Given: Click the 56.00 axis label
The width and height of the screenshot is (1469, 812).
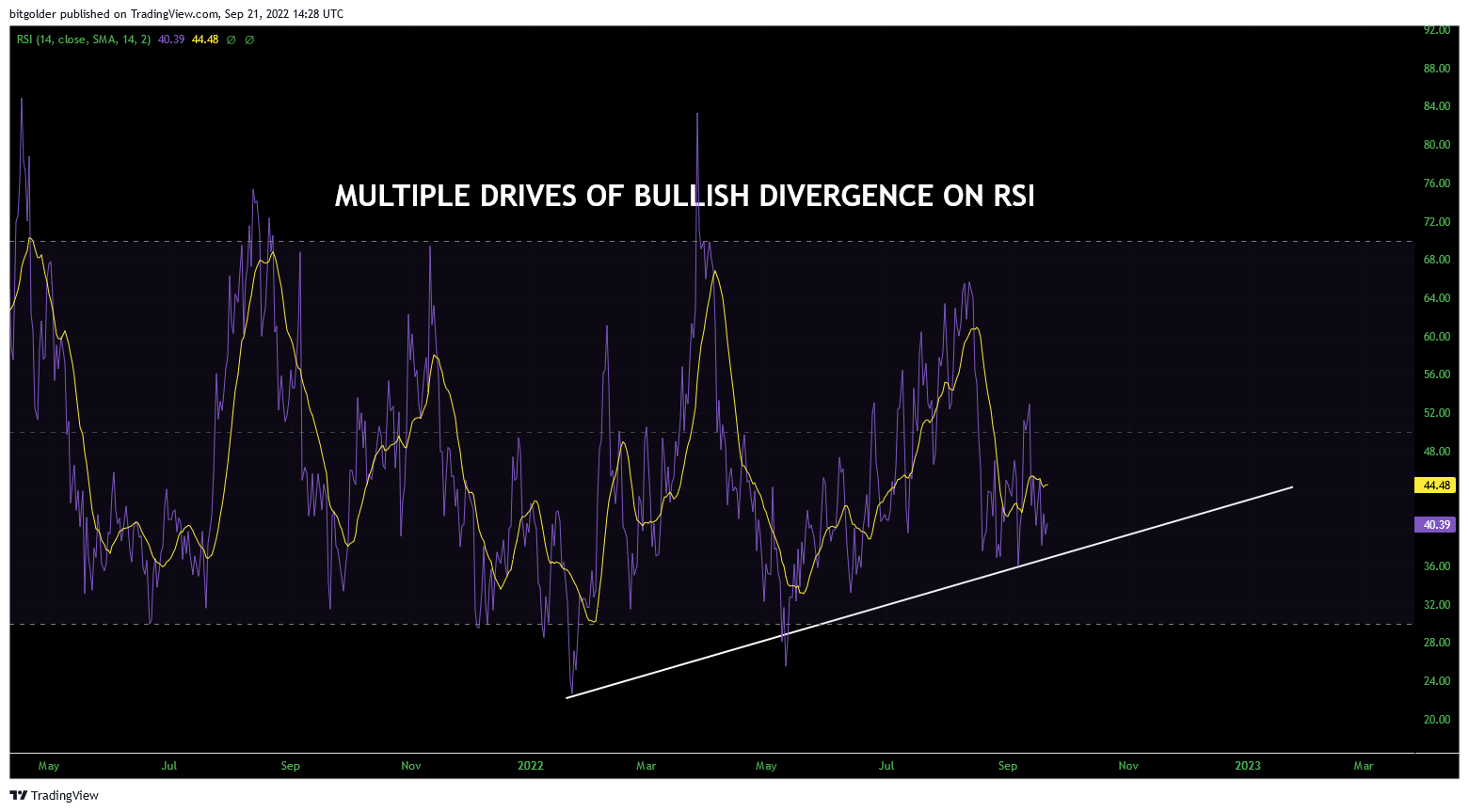Looking at the screenshot, I should (1437, 374).
